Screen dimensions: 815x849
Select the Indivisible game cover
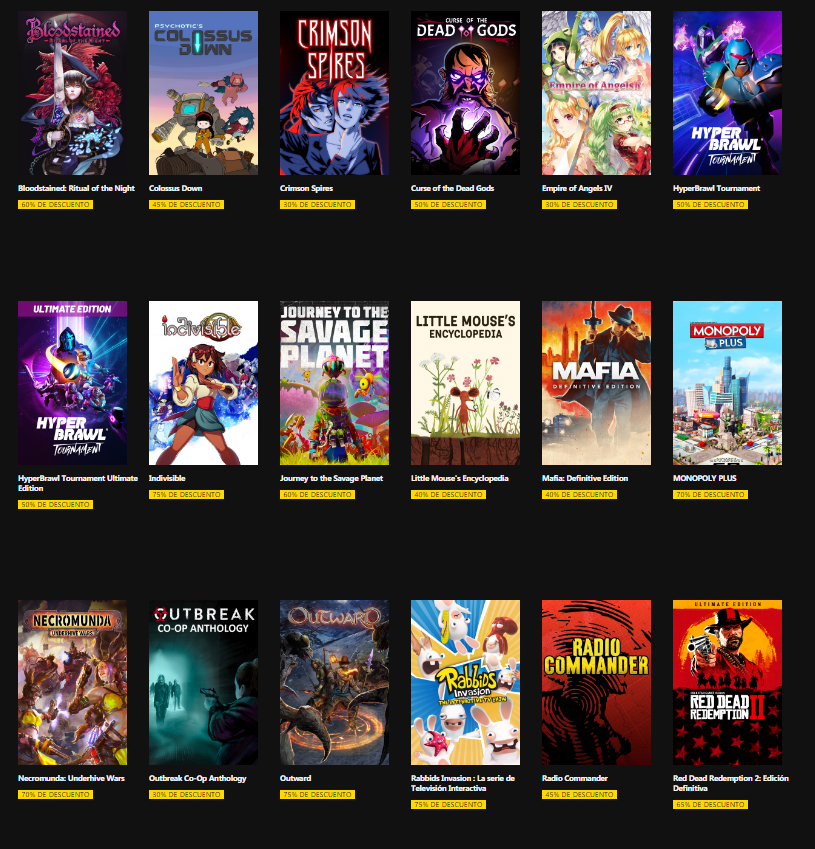204,383
